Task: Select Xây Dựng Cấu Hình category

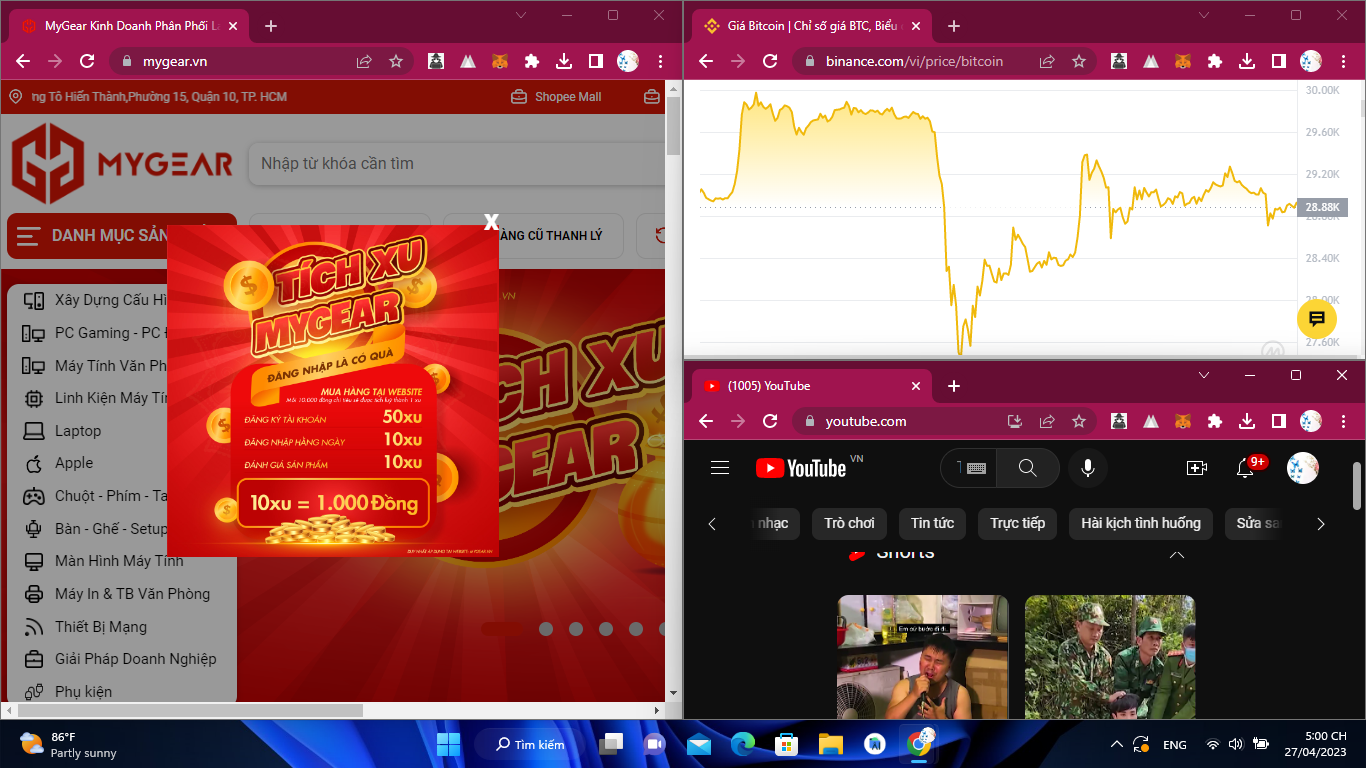Action: coord(110,300)
